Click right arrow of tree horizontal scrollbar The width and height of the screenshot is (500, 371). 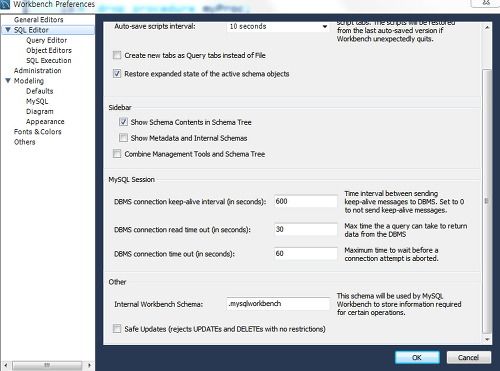click(89, 365)
